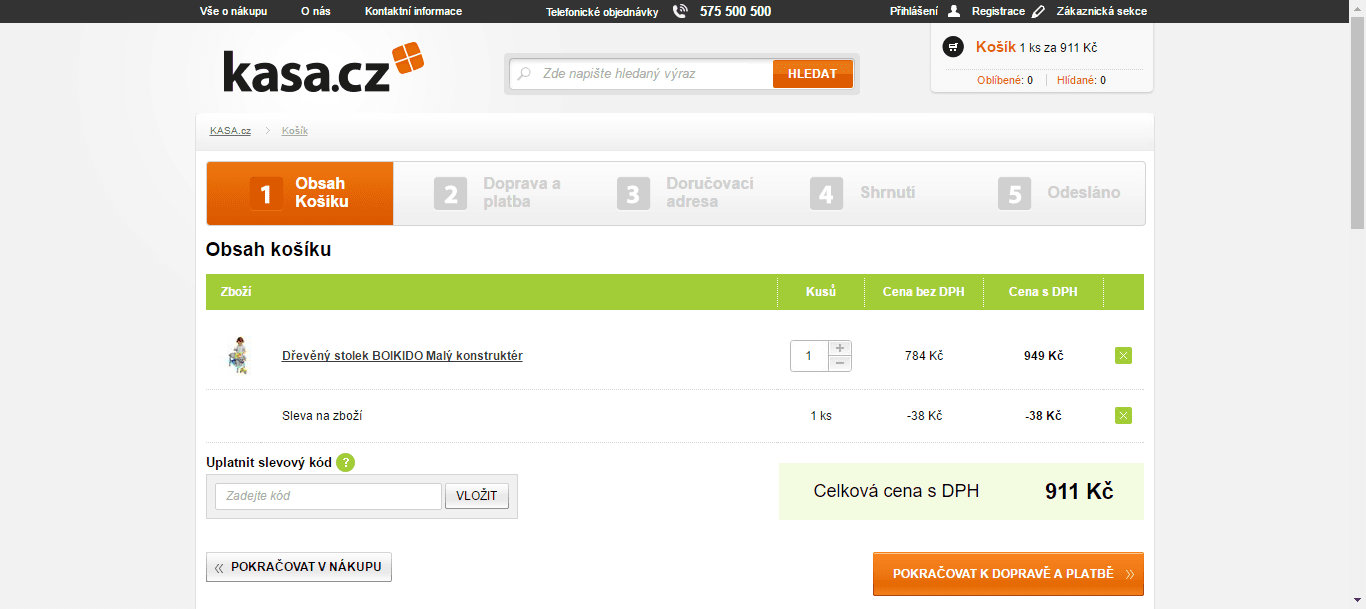Screen dimensions: 1366x609
Task: Click the 911 Kč total price
Action: pos(1079,491)
